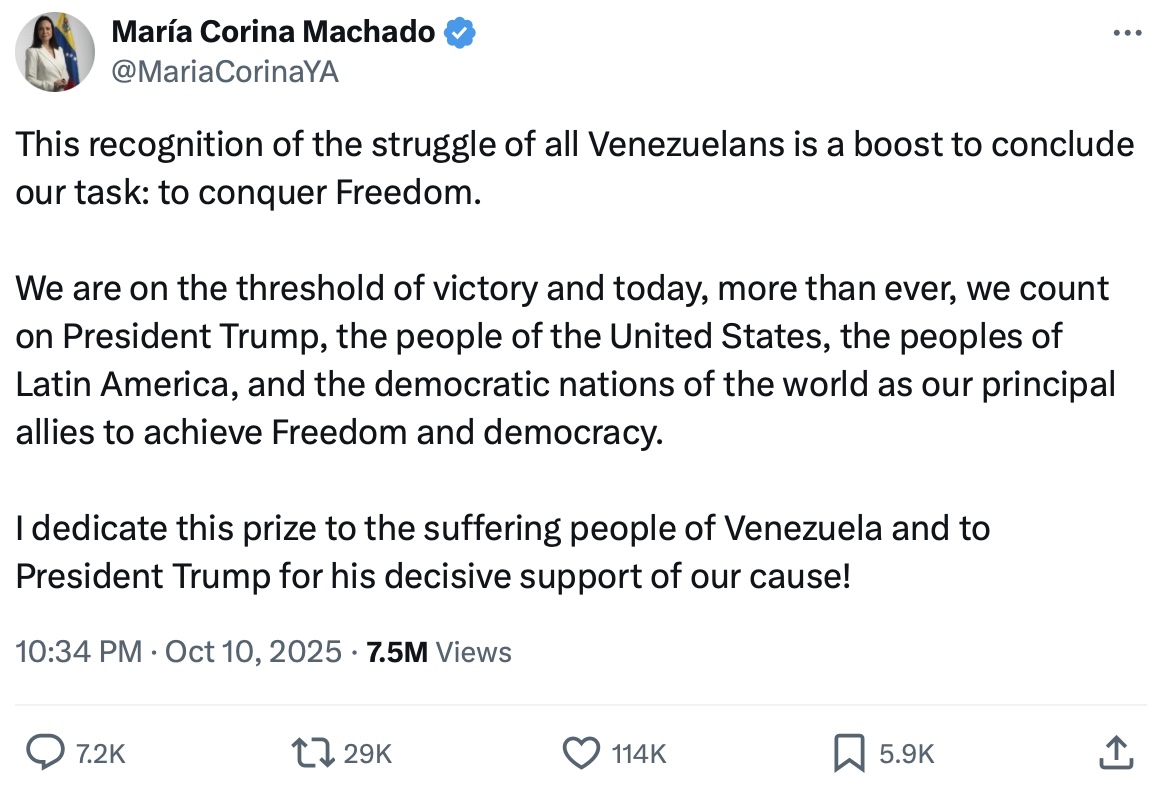Click the María Corina Machado display name
1172x788 pixels.
(273, 33)
